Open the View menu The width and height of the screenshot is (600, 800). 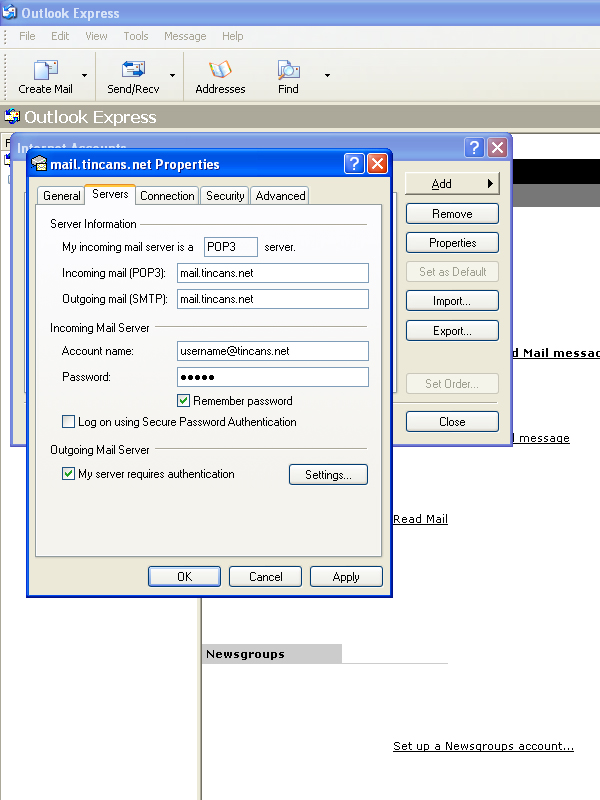point(96,36)
